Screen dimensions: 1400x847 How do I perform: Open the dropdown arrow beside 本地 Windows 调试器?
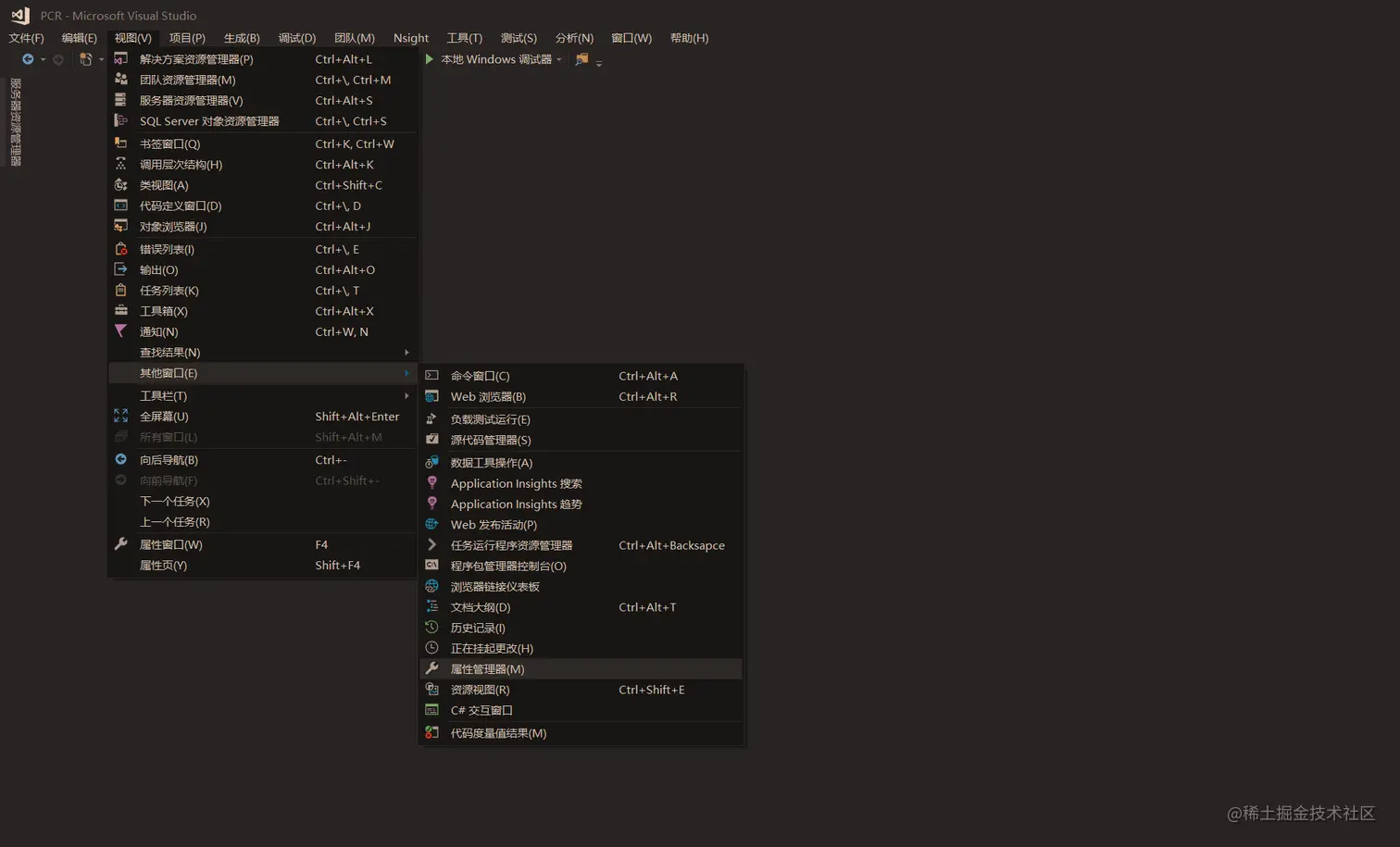click(x=559, y=60)
